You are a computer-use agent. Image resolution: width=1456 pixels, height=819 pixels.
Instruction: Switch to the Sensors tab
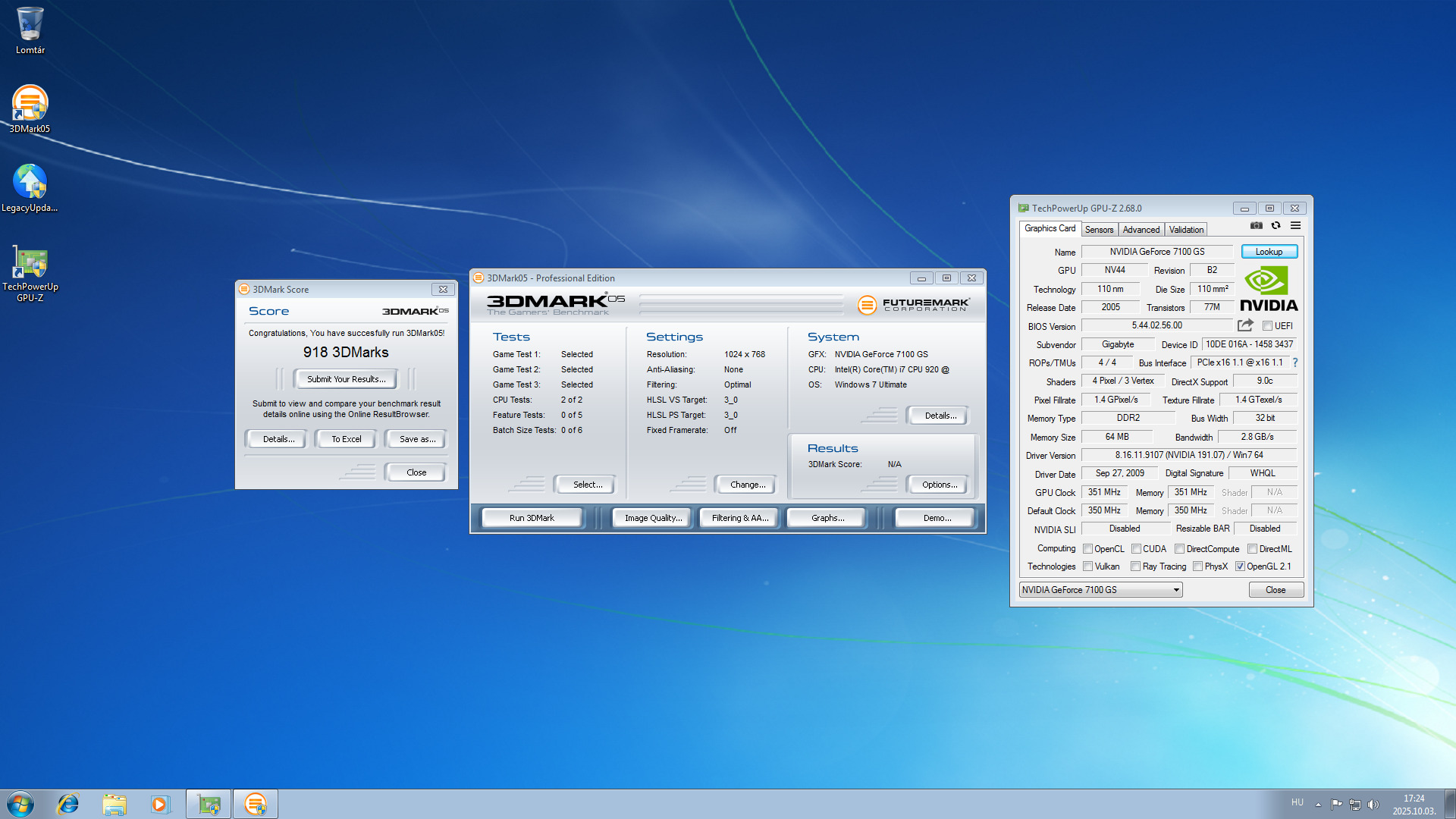coord(1099,230)
